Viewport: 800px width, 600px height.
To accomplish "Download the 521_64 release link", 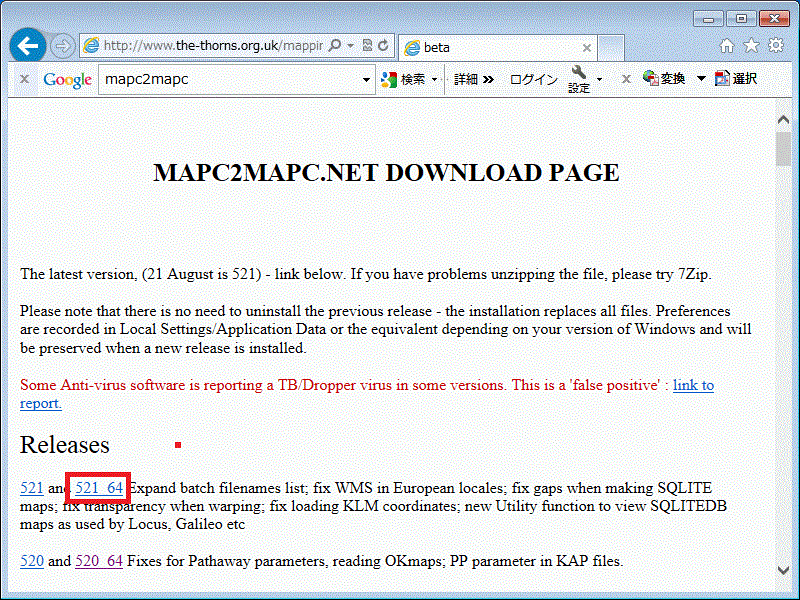I will point(99,488).
